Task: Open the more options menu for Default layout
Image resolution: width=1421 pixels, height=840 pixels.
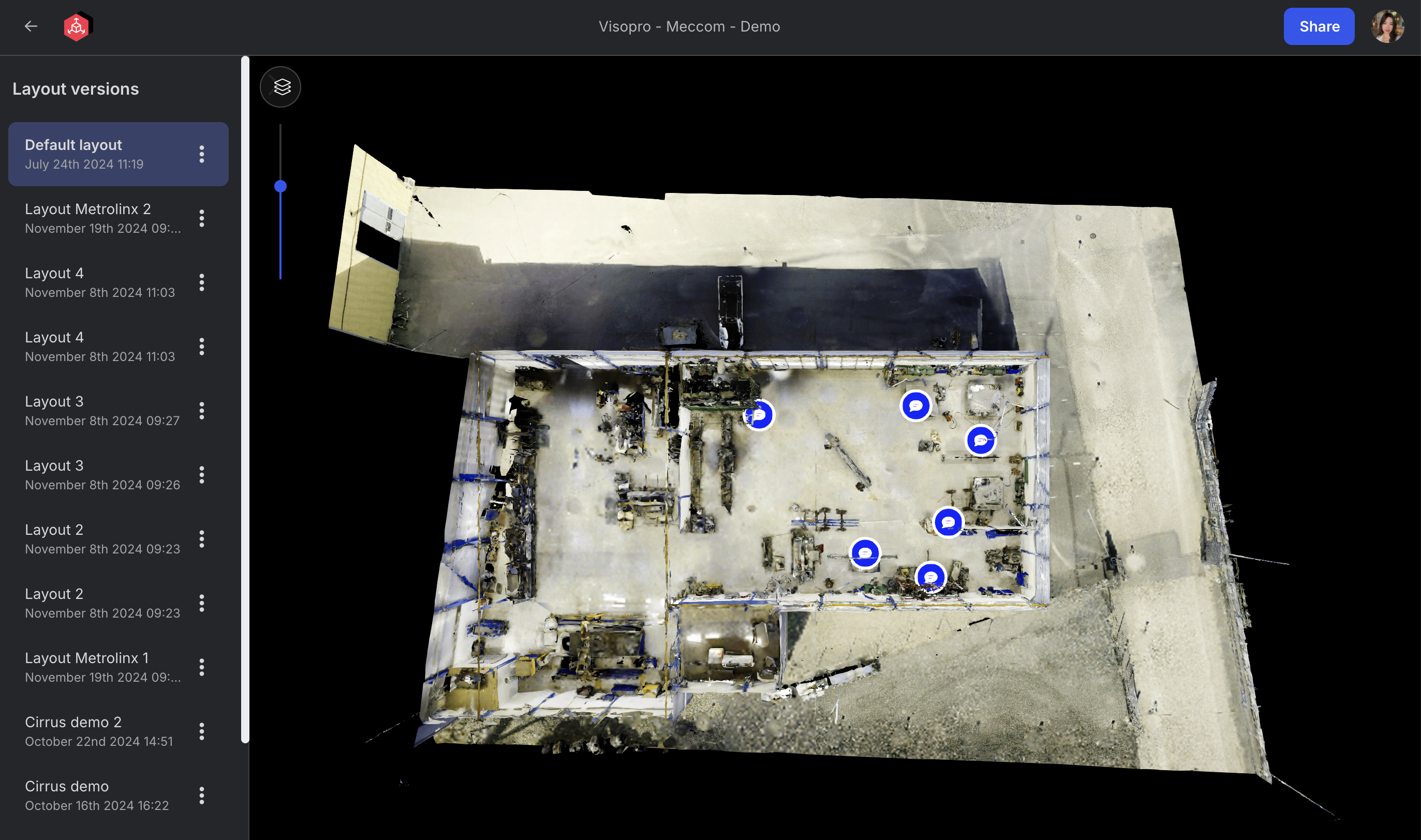Action: click(x=201, y=154)
